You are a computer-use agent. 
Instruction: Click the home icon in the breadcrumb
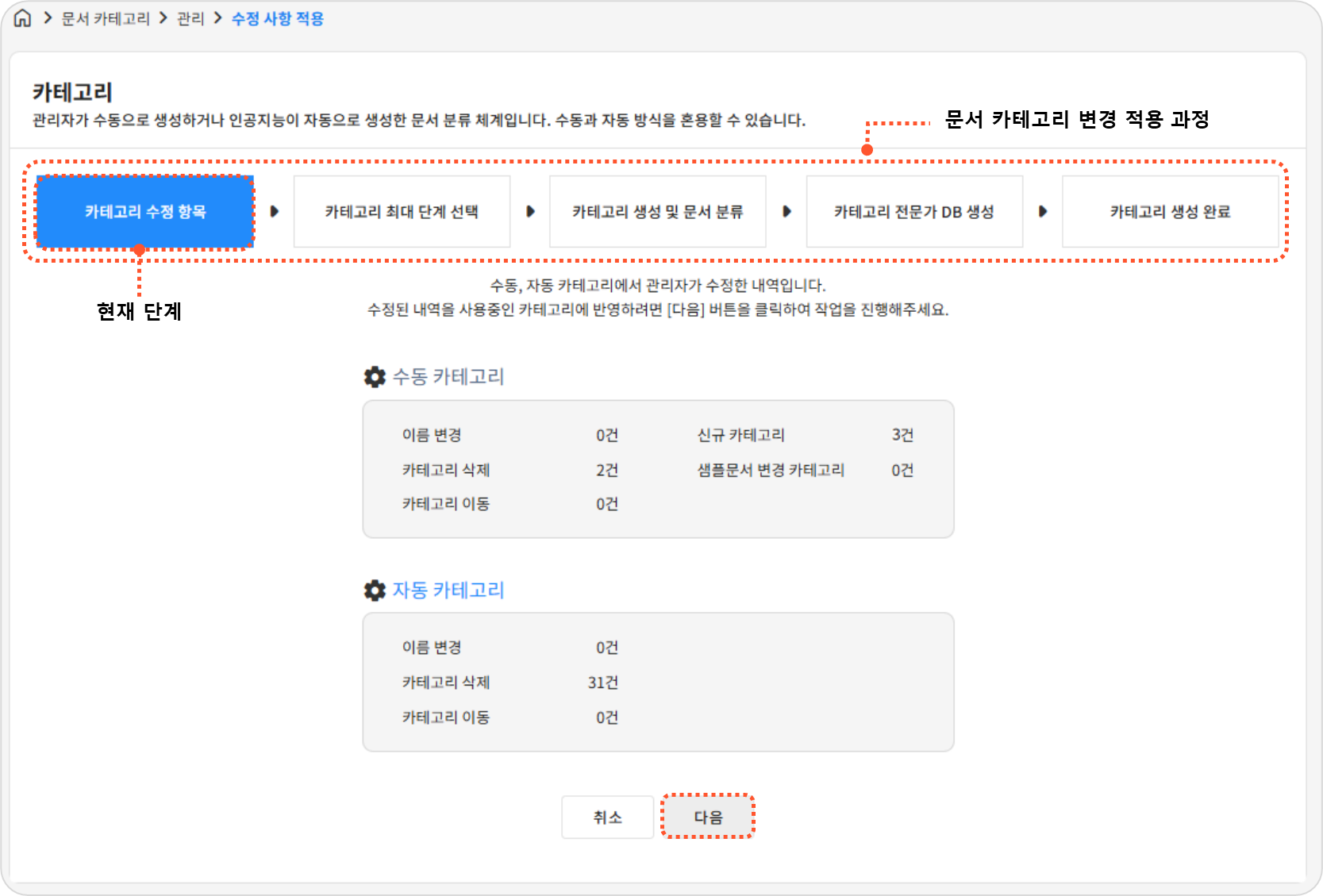pos(23,18)
